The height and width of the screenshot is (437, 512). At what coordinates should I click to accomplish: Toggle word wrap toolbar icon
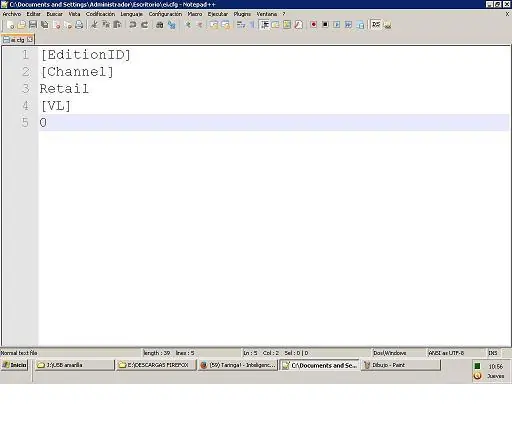pos(241,25)
